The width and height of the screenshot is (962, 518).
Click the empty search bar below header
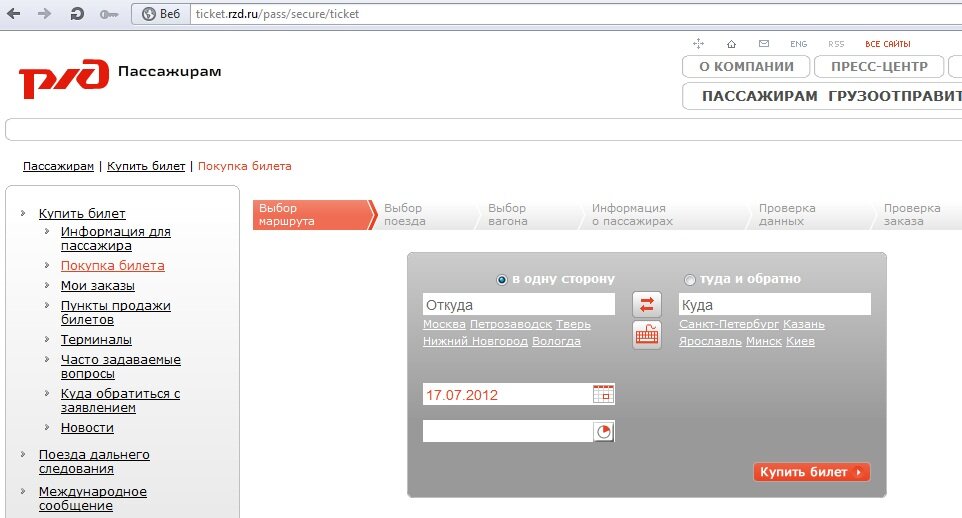pos(483,130)
